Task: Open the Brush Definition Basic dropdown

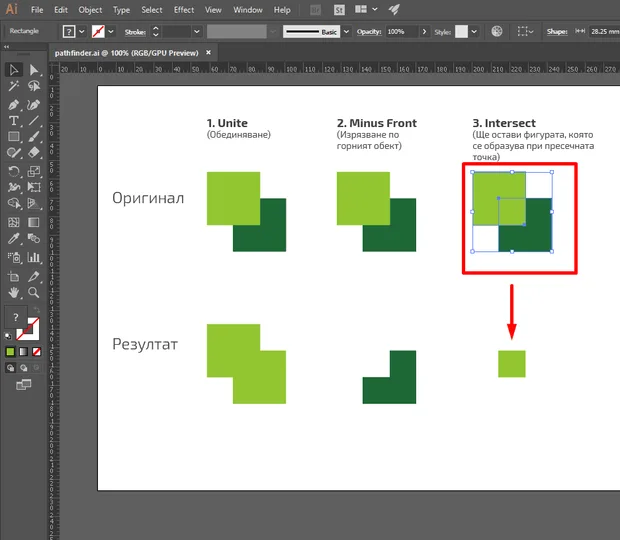Action: tap(346, 32)
